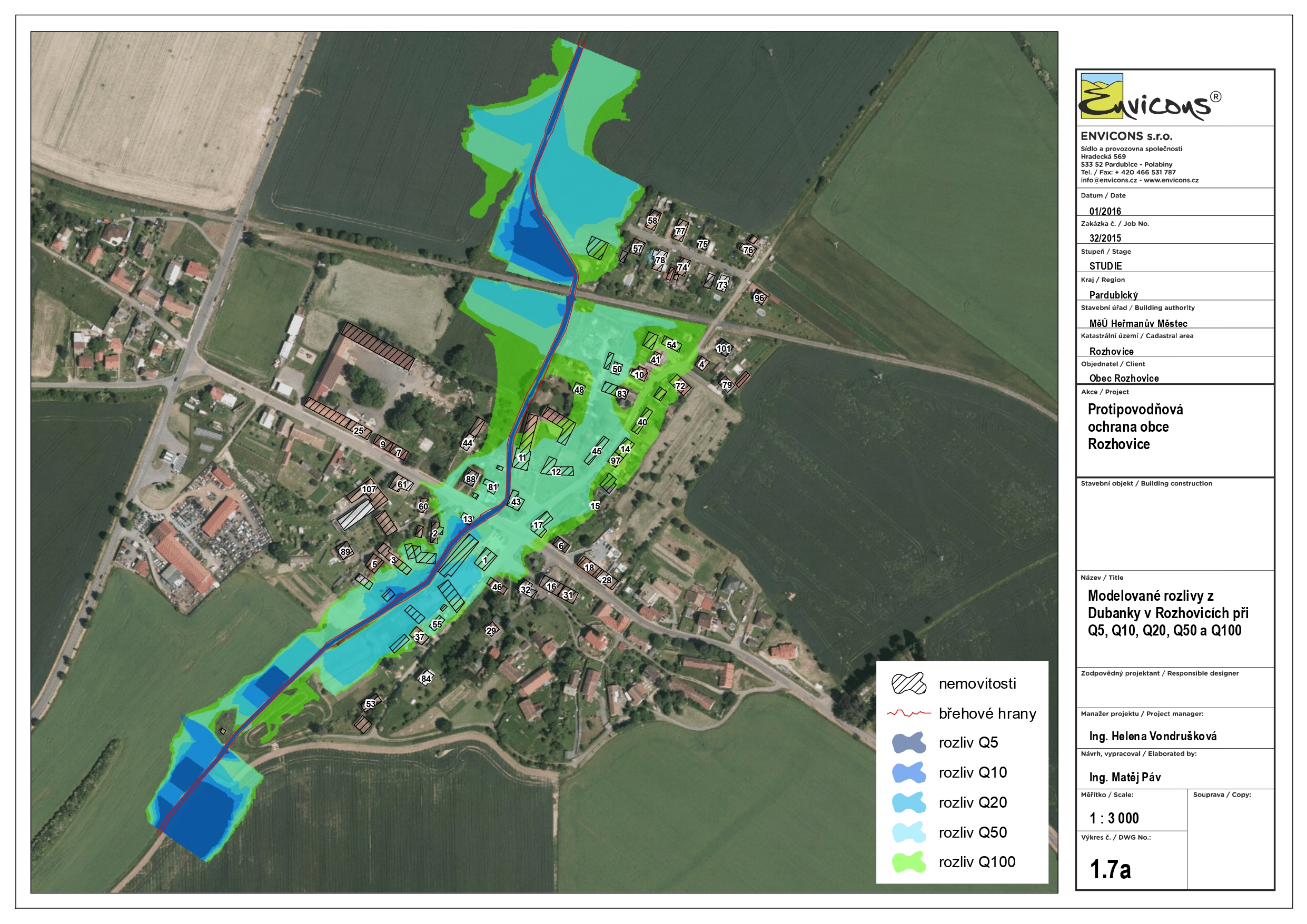Click the 'Zodpovědný projektant' designer field
The height and width of the screenshot is (924, 1307).
[1175, 688]
